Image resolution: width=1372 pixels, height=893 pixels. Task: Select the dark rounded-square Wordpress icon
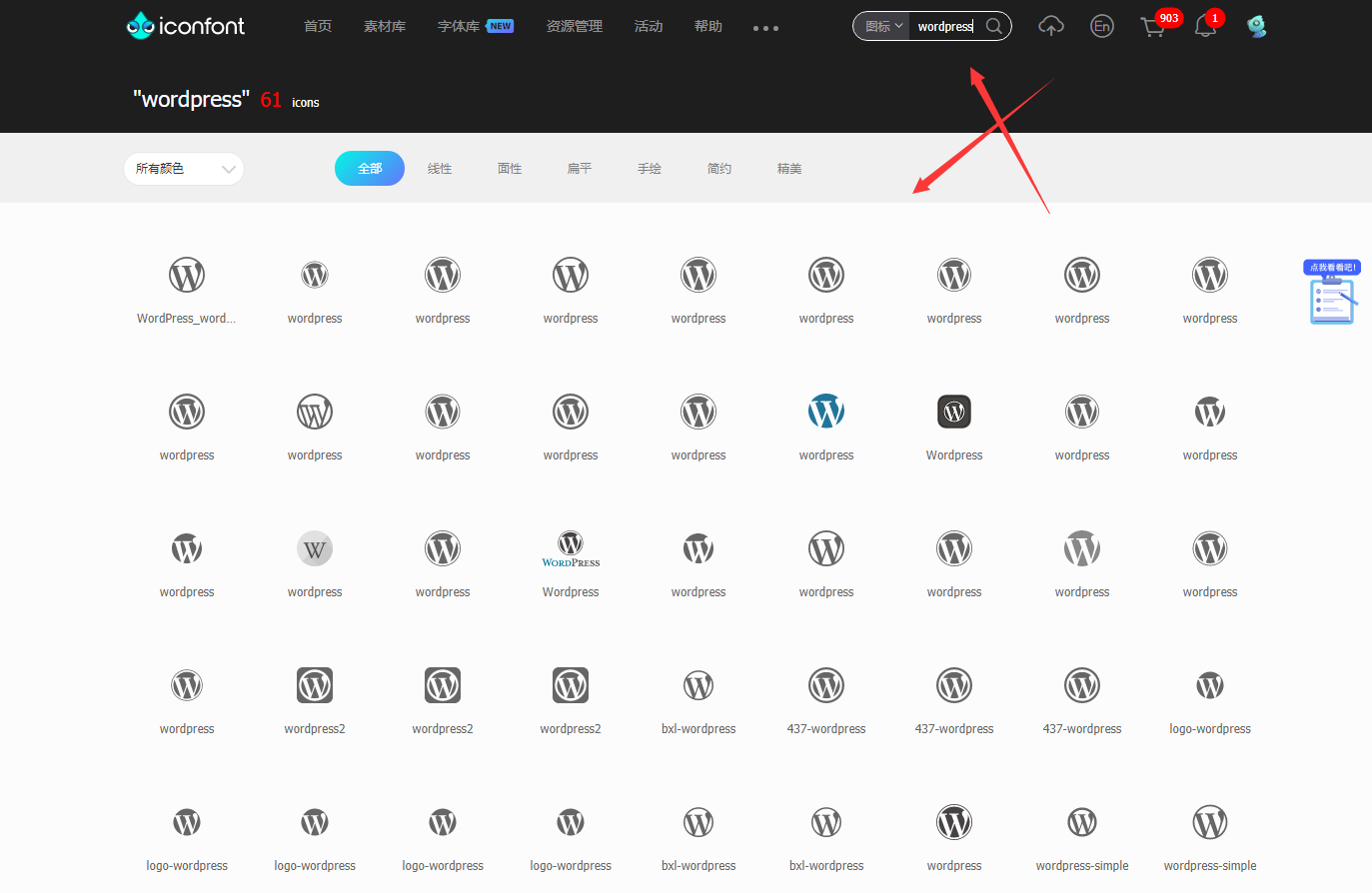pyautogui.click(x=954, y=412)
